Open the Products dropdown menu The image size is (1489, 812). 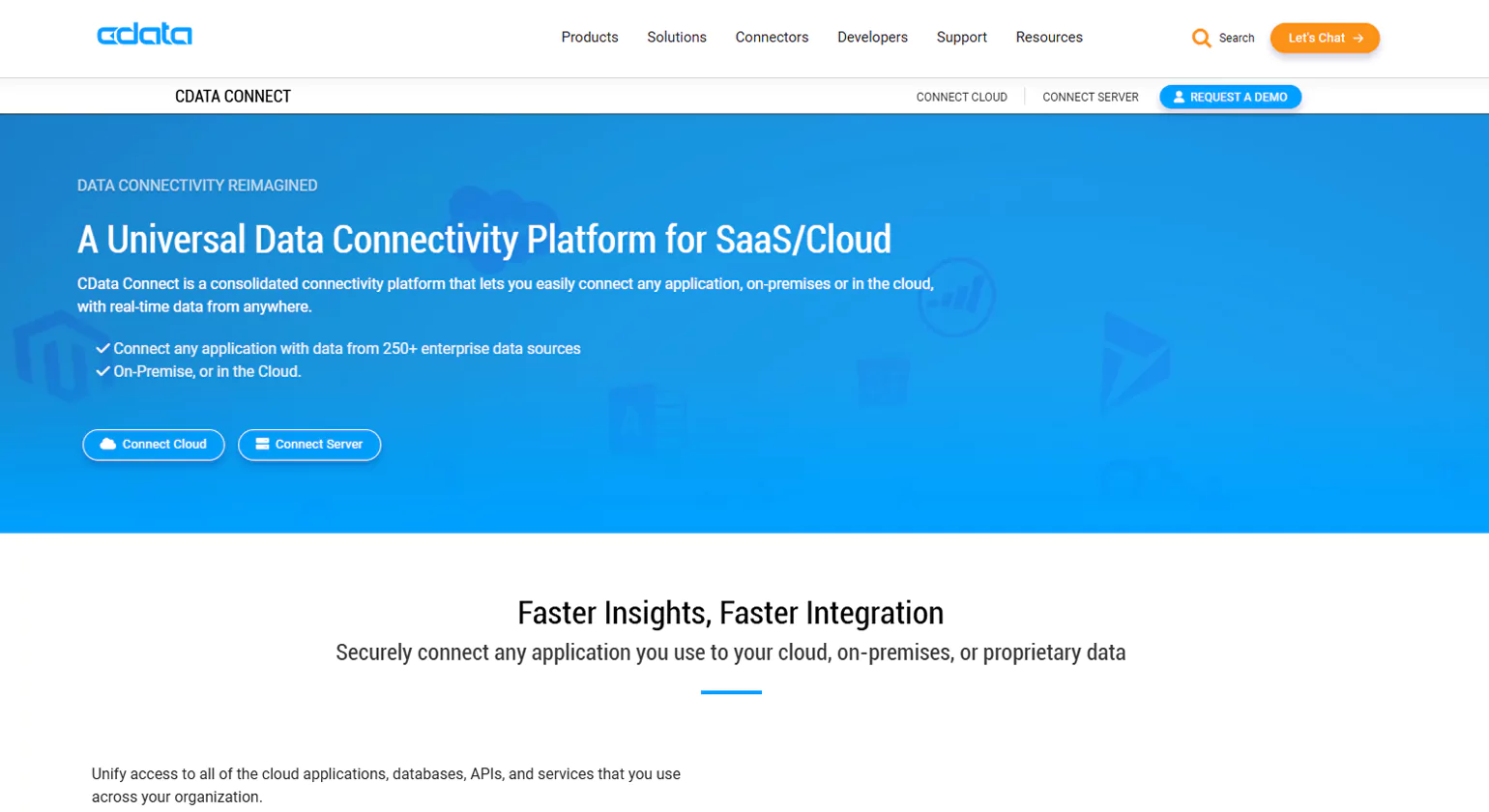[x=589, y=37]
